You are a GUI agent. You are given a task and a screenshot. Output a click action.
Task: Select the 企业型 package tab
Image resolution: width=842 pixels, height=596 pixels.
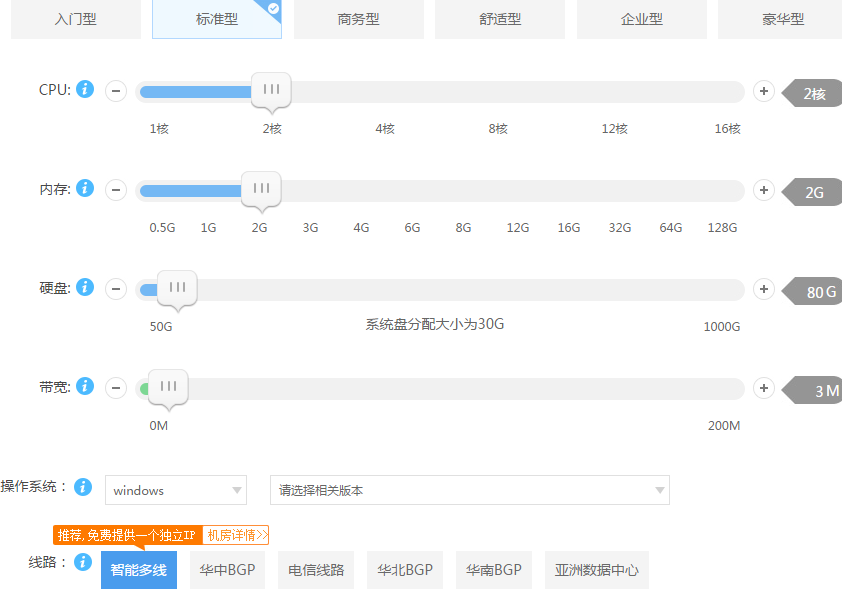642,19
